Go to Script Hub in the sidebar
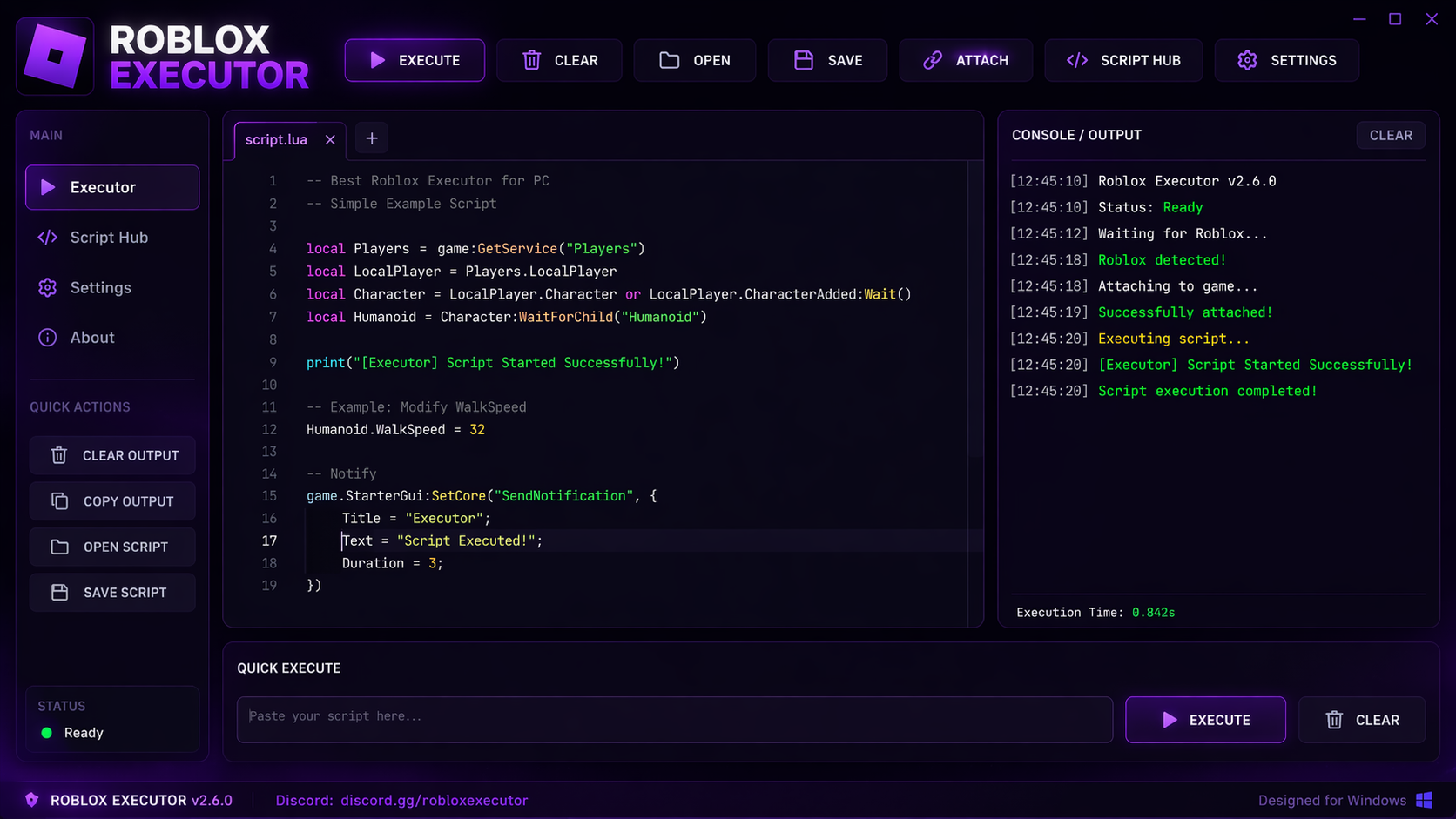Viewport: 1456px width, 819px height. (112, 238)
